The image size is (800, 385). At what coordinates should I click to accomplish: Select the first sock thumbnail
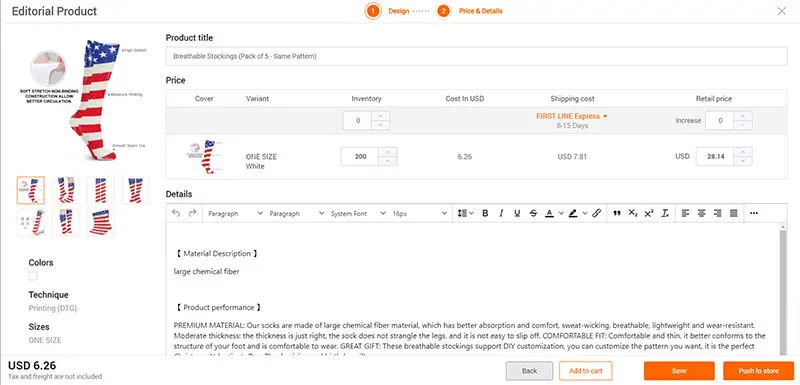coord(31,190)
